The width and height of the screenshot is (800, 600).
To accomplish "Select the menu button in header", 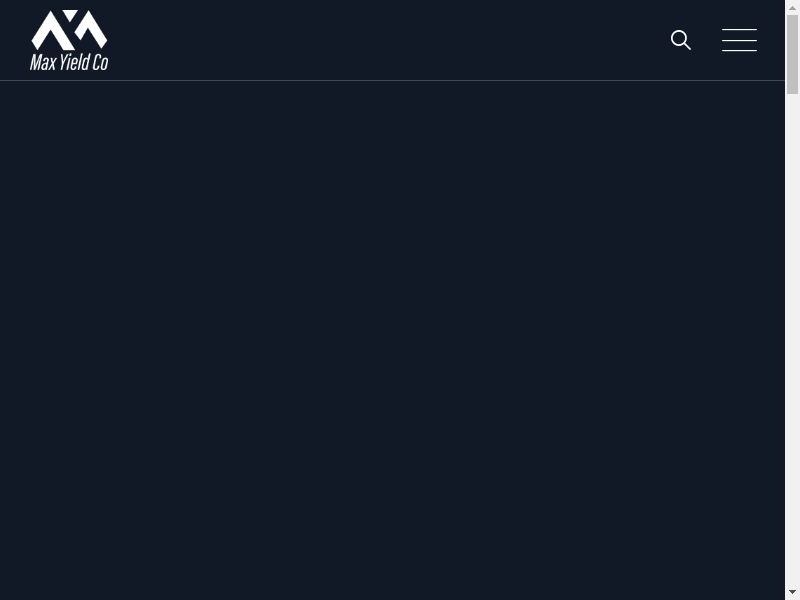I will (x=739, y=40).
